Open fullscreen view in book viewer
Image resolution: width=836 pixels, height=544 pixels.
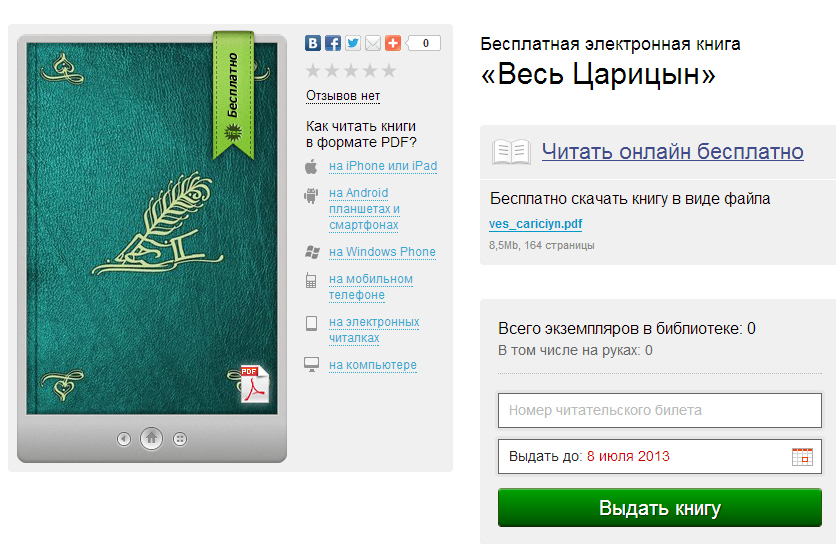[180, 439]
